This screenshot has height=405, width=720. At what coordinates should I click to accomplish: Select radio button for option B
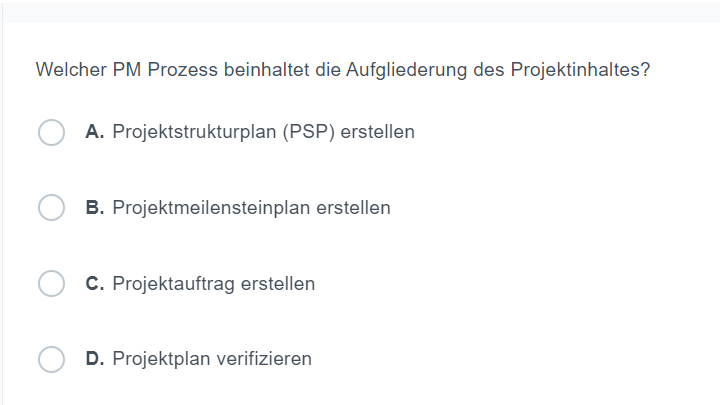(52, 208)
